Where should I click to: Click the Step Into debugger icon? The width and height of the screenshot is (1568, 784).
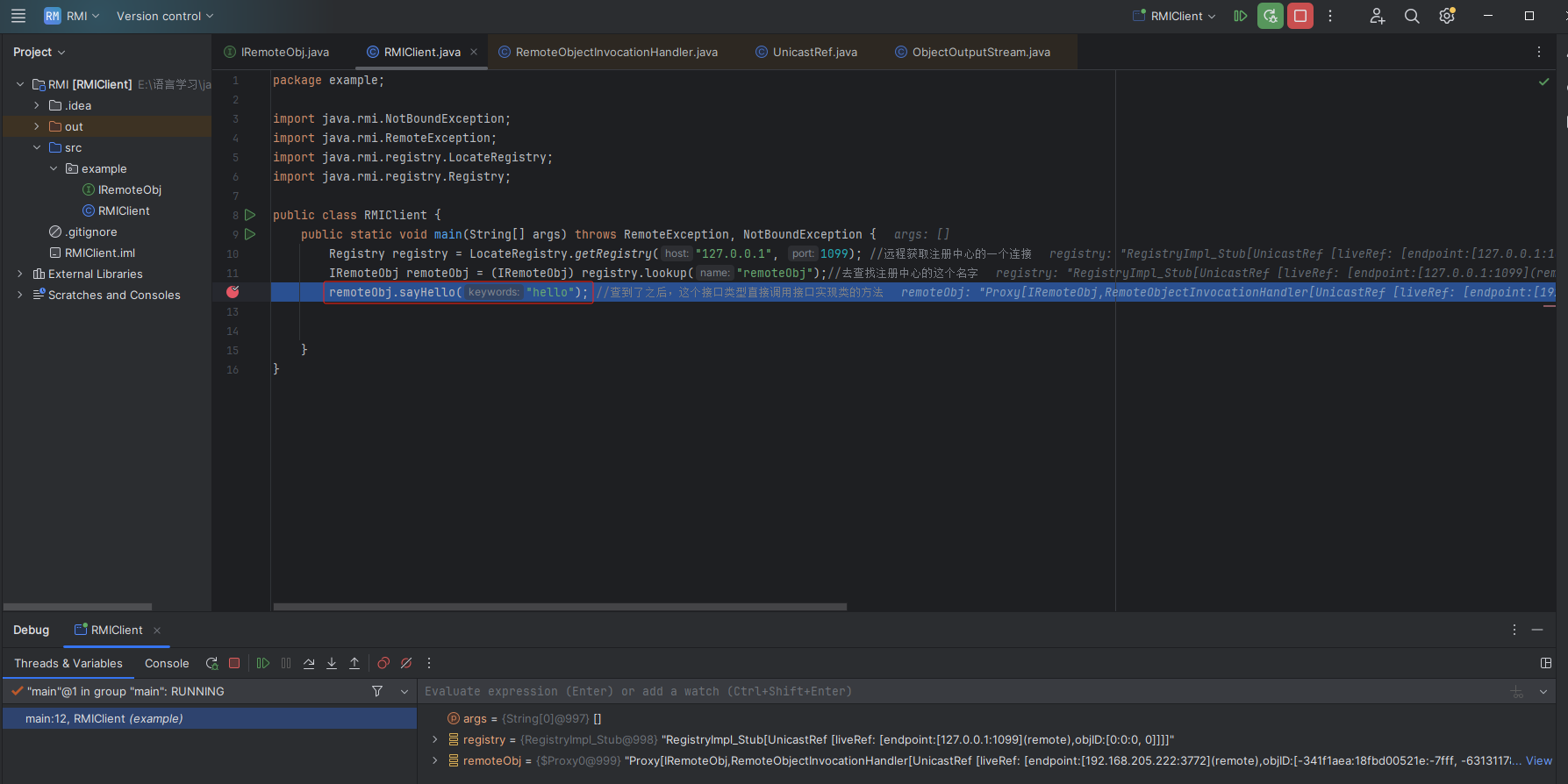[332, 663]
